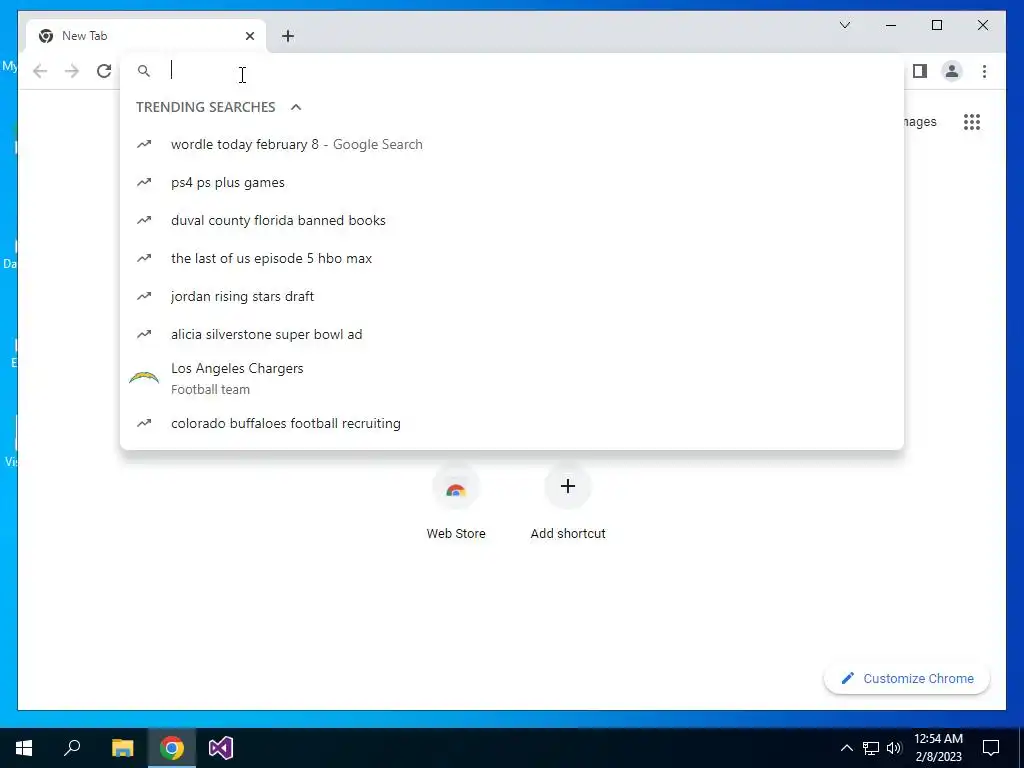Viewport: 1024px width, 768px height.
Task: Open the Google apps grid icon
Action: (x=972, y=122)
